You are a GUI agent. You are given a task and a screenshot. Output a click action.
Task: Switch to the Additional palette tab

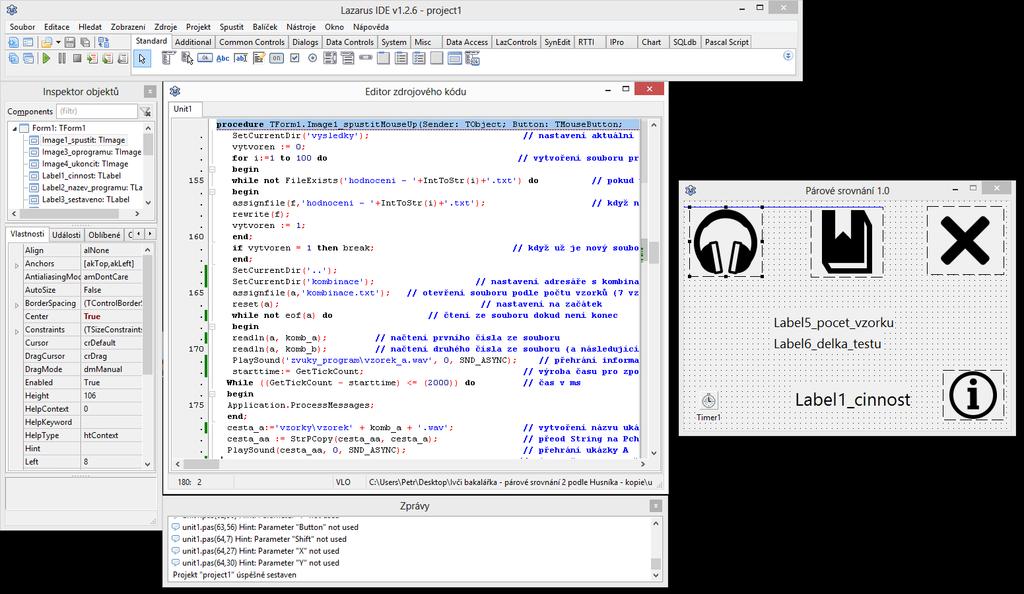pos(193,42)
